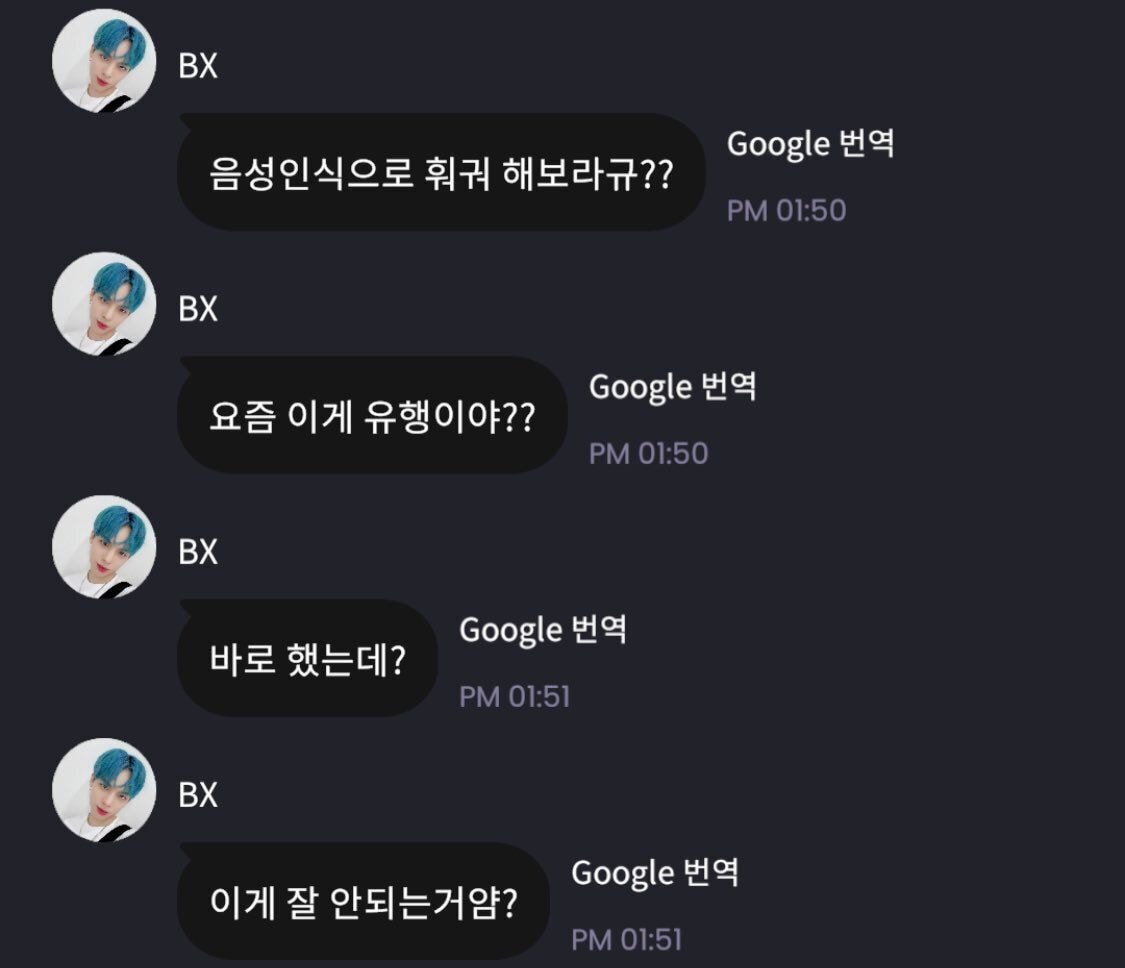The height and width of the screenshot is (968, 1125).
Task: Click PM 01:51 timestamp beside 바로 했는데?
Action: 514,697
